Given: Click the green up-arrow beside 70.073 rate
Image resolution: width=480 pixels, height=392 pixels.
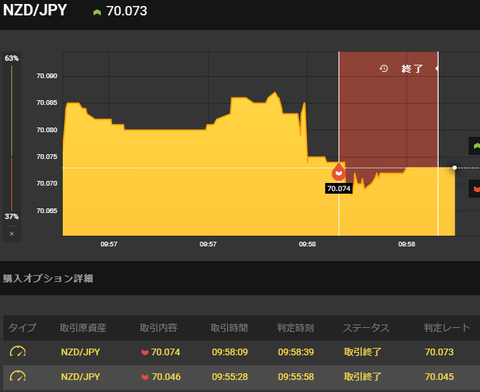Looking at the screenshot, I should tap(97, 12).
